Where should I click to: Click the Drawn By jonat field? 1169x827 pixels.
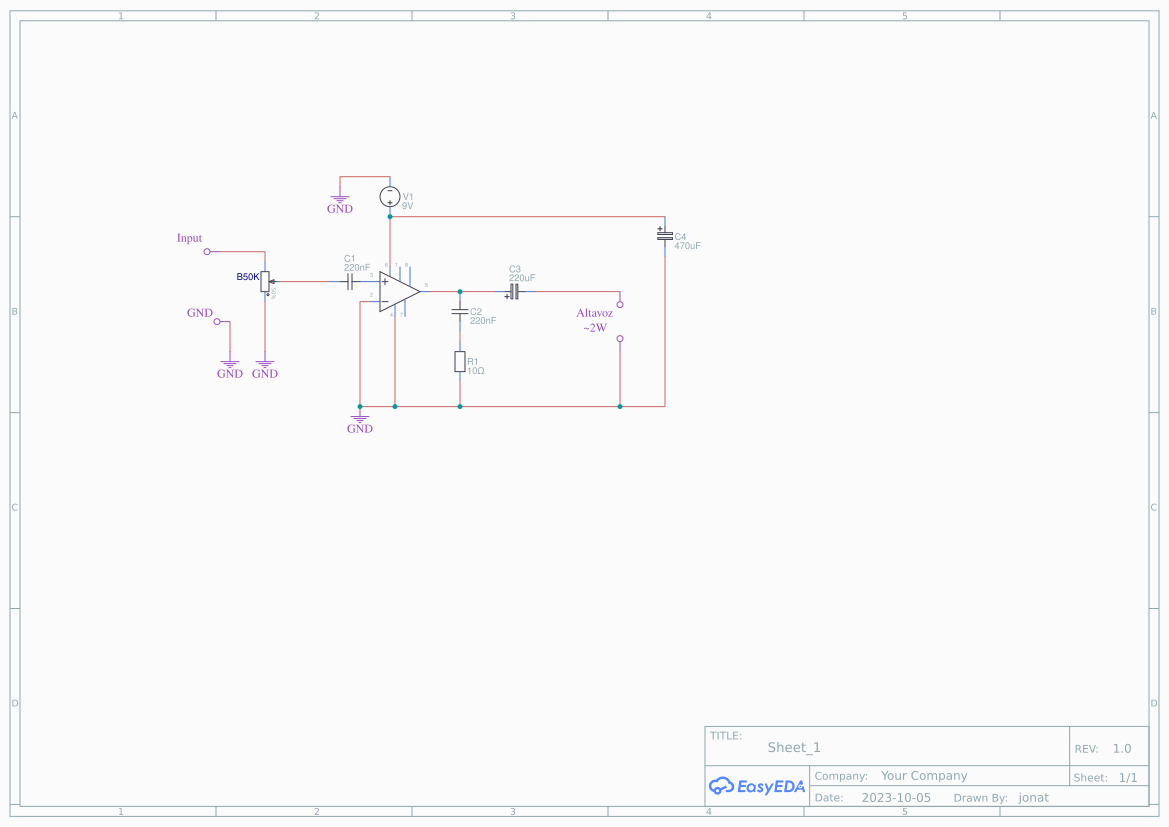1033,797
